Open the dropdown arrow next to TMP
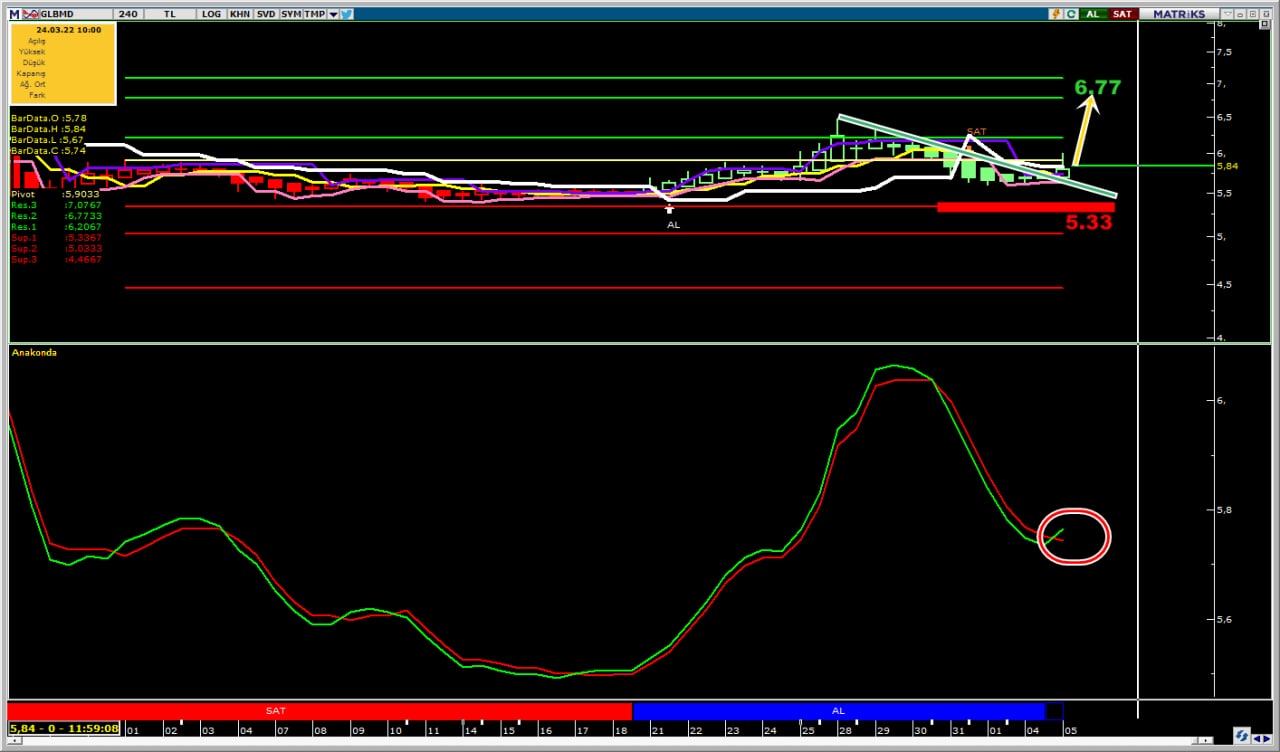This screenshot has width=1280, height=752. click(332, 14)
